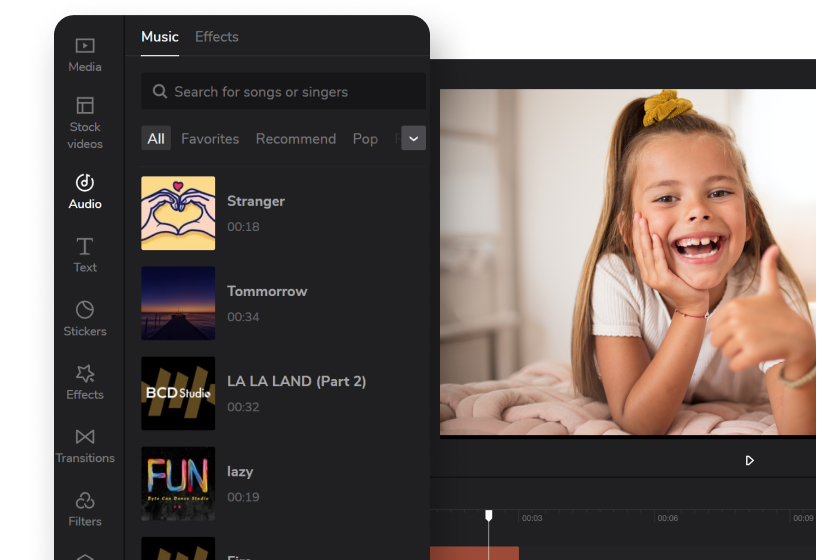The height and width of the screenshot is (560, 840).
Task: Open the Stock videos panel
Action: 85,123
